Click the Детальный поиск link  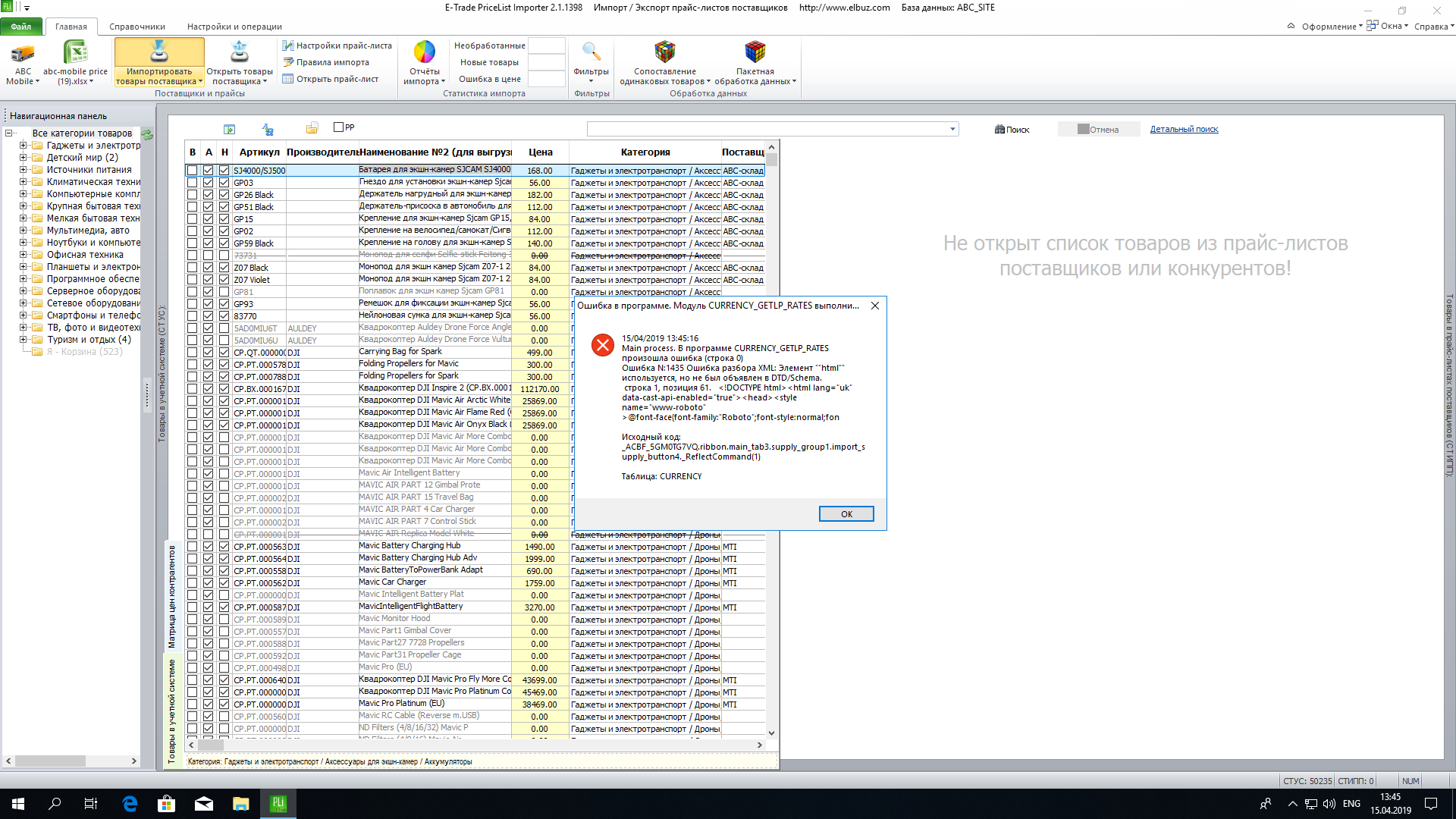[x=1184, y=130]
